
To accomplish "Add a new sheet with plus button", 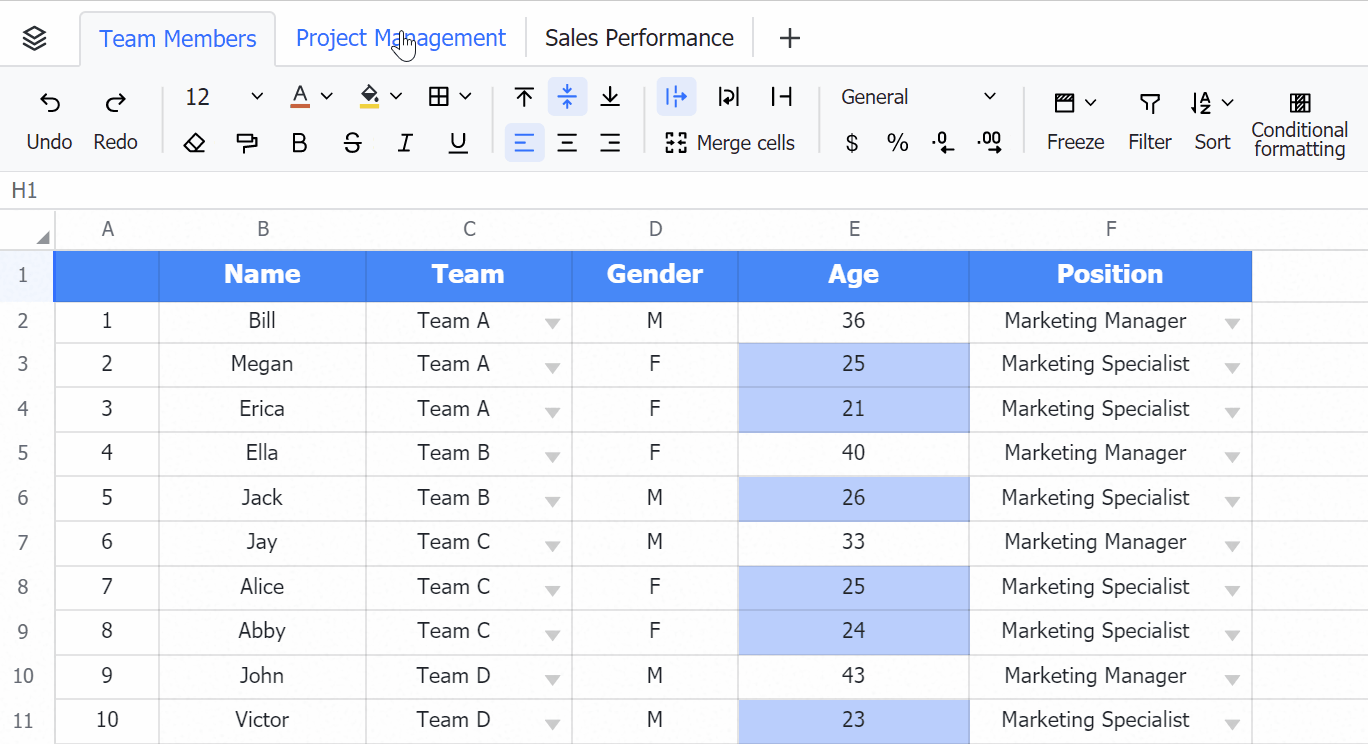I will [x=790, y=38].
